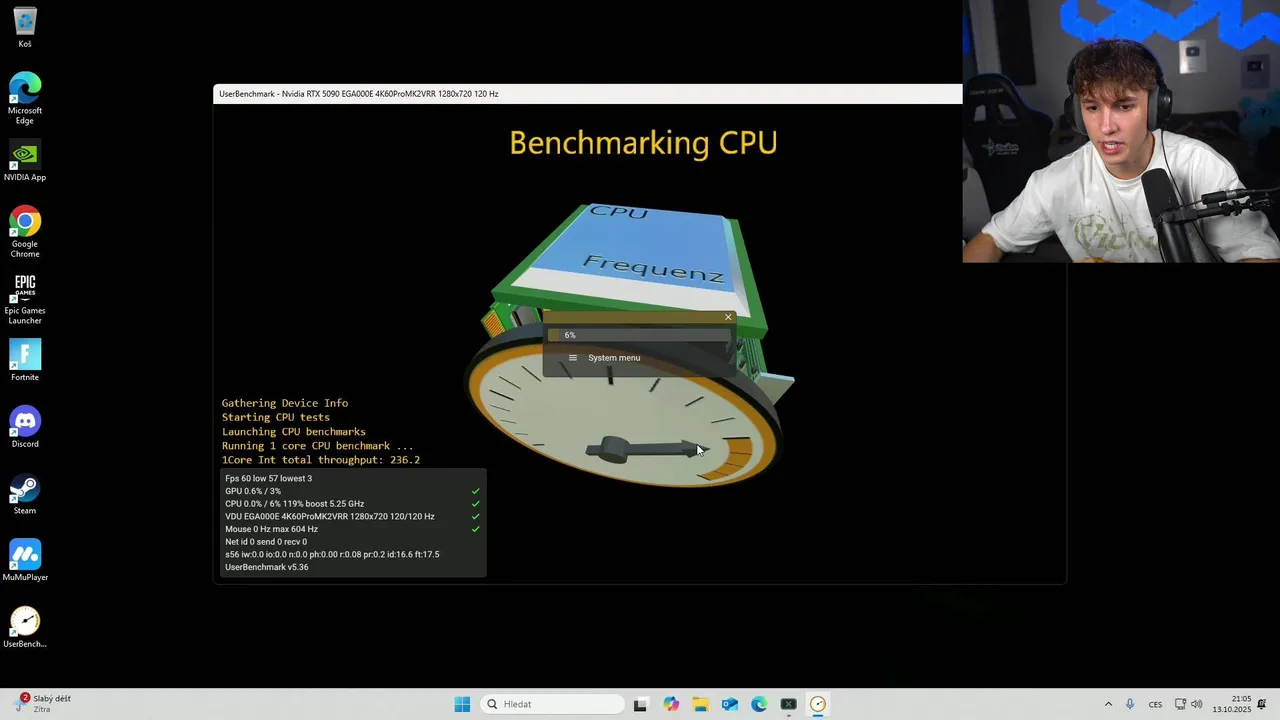The width and height of the screenshot is (1280, 720).
Task: Open the System menu hamburger
Action: coord(573,358)
